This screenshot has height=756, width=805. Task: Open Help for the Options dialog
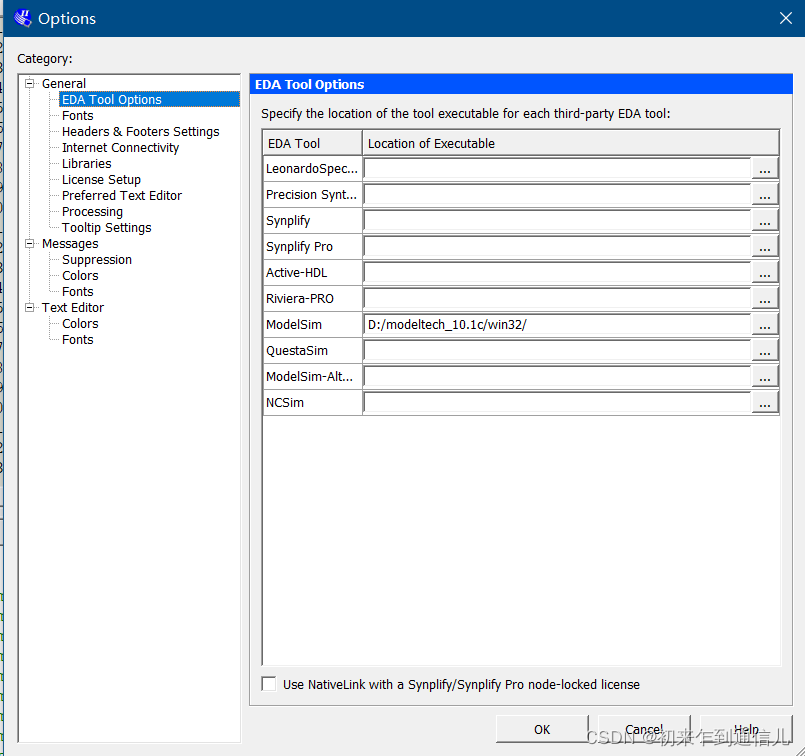tap(746, 729)
